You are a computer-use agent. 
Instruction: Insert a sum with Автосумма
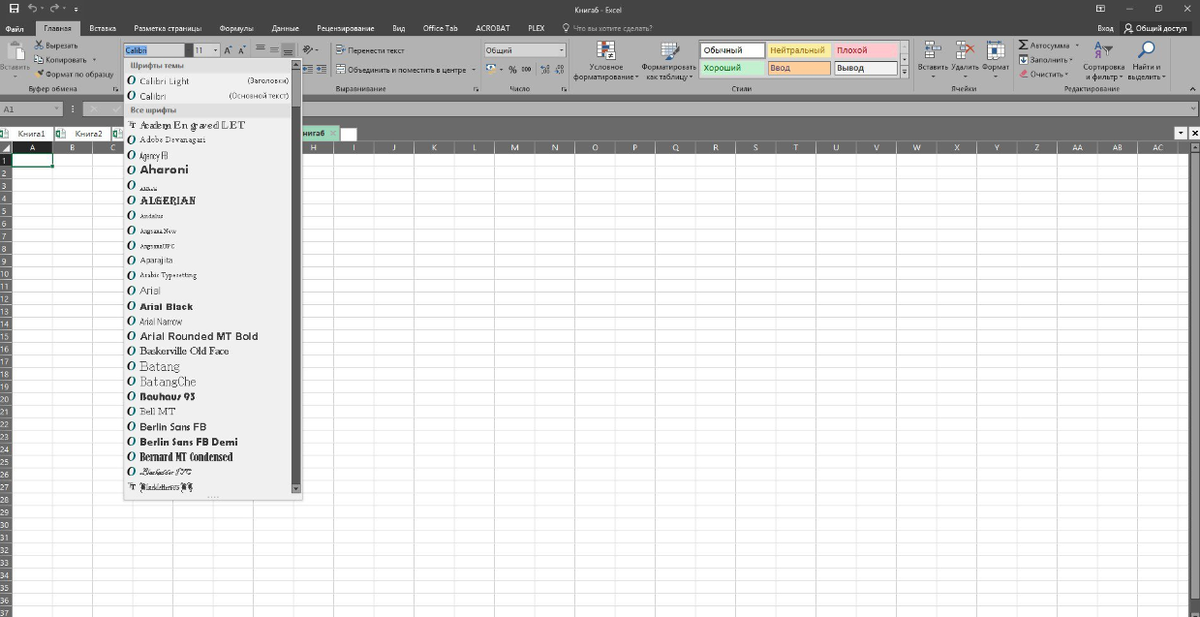pyautogui.click(x=1046, y=46)
